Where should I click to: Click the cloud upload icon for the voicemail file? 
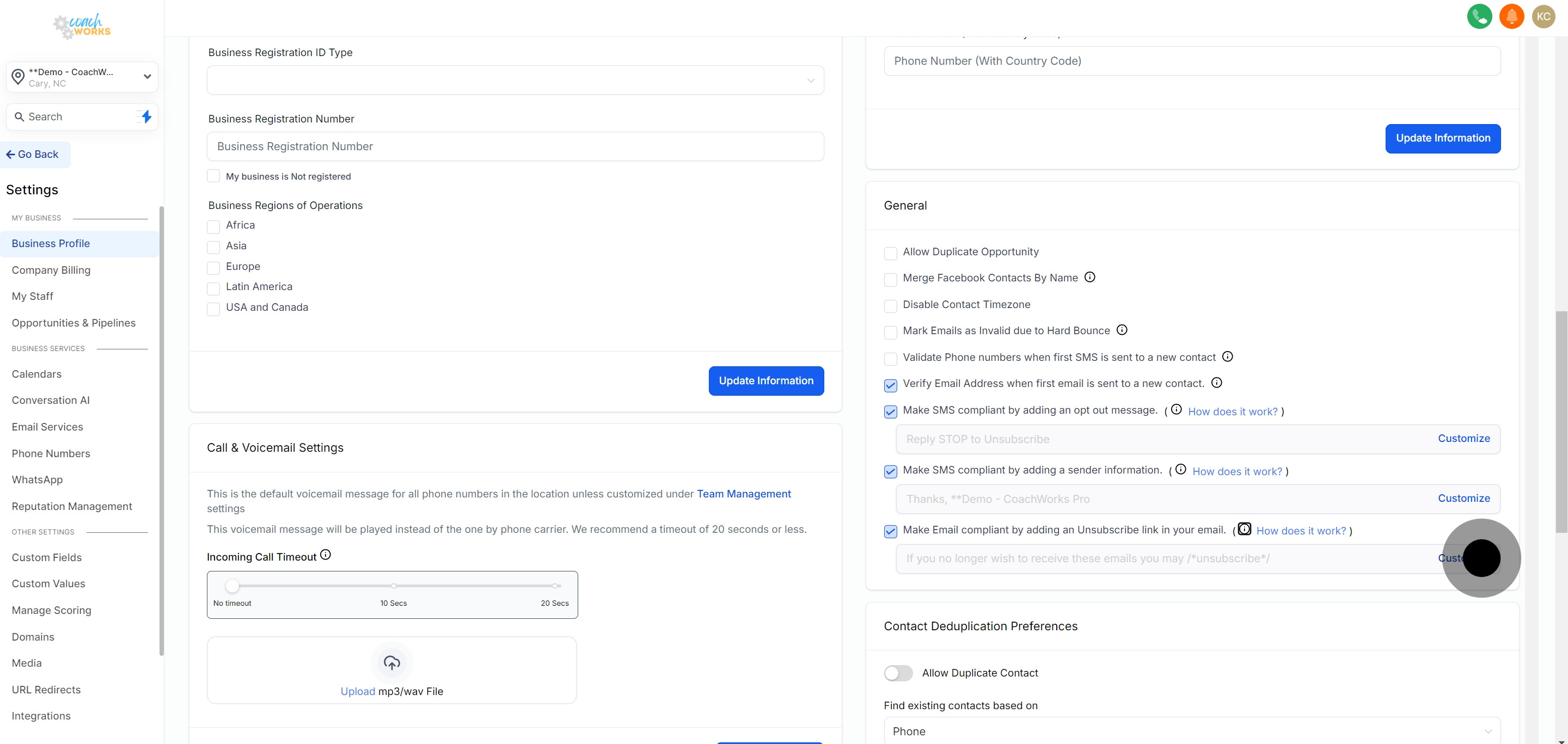click(x=391, y=662)
